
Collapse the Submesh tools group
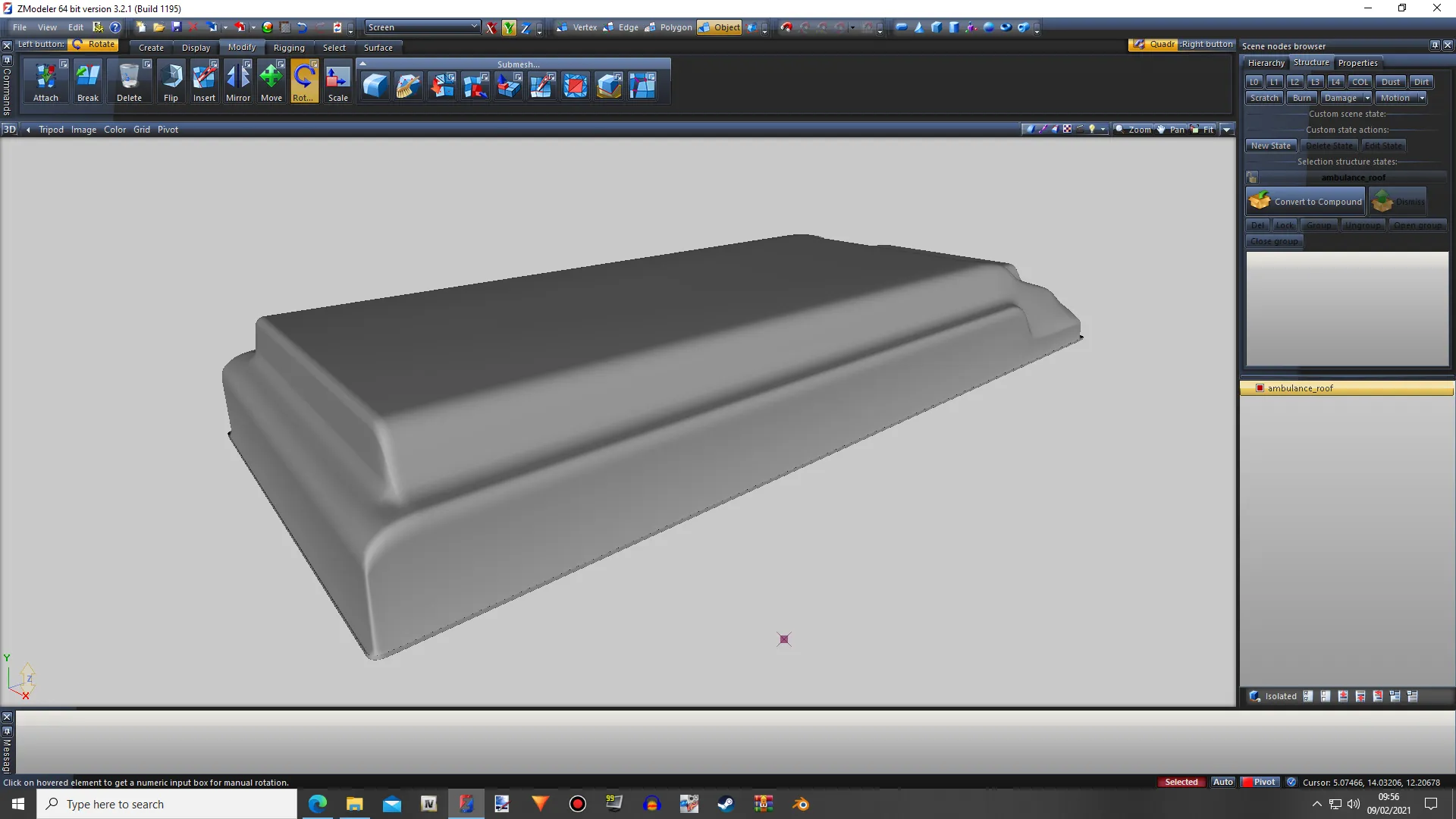362,64
